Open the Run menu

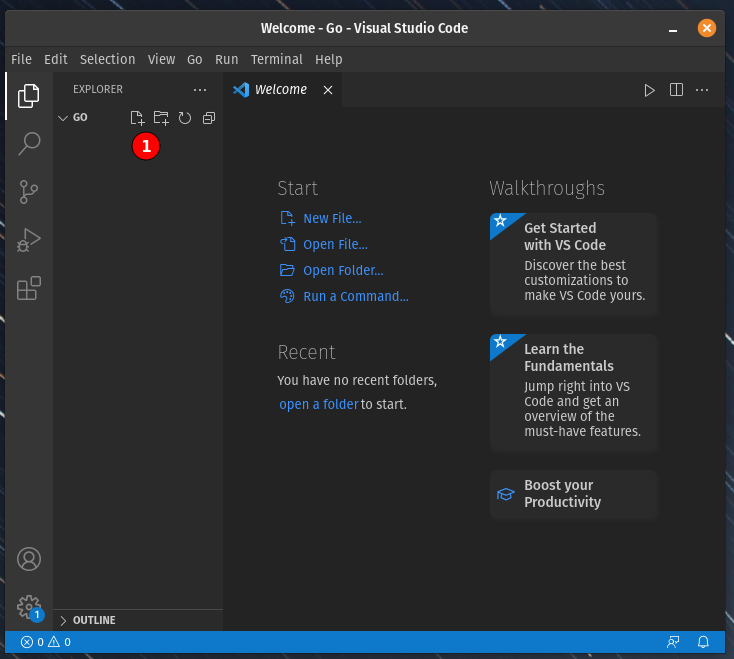pyautogui.click(x=227, y=59)
